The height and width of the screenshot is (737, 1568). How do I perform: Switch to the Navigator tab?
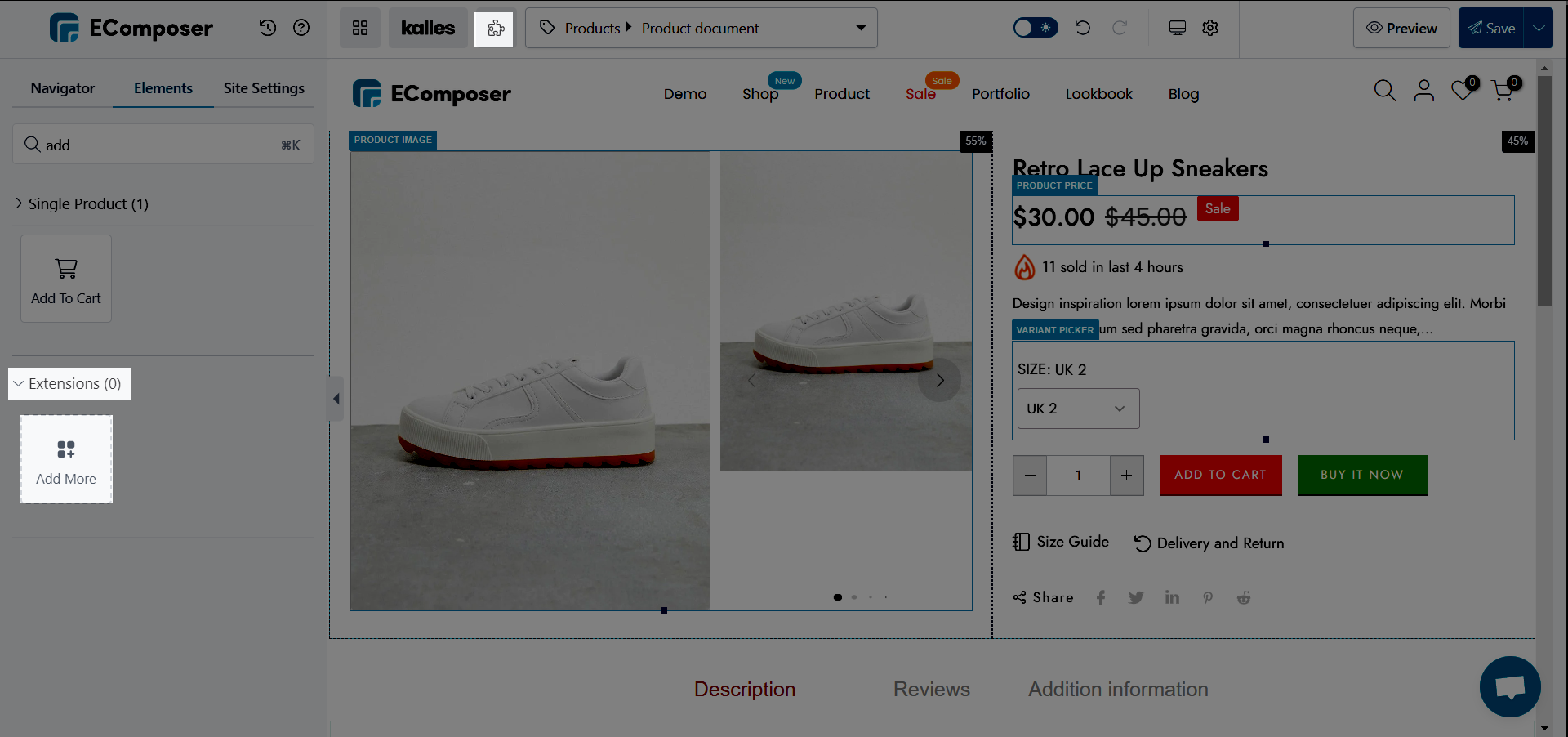[x=63, y=88]
